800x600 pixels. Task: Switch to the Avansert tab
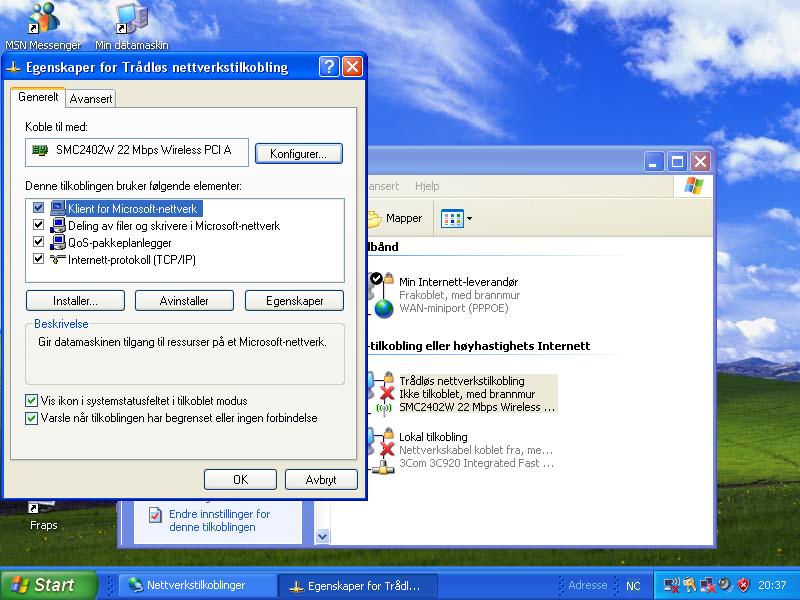tap(91, 99)
